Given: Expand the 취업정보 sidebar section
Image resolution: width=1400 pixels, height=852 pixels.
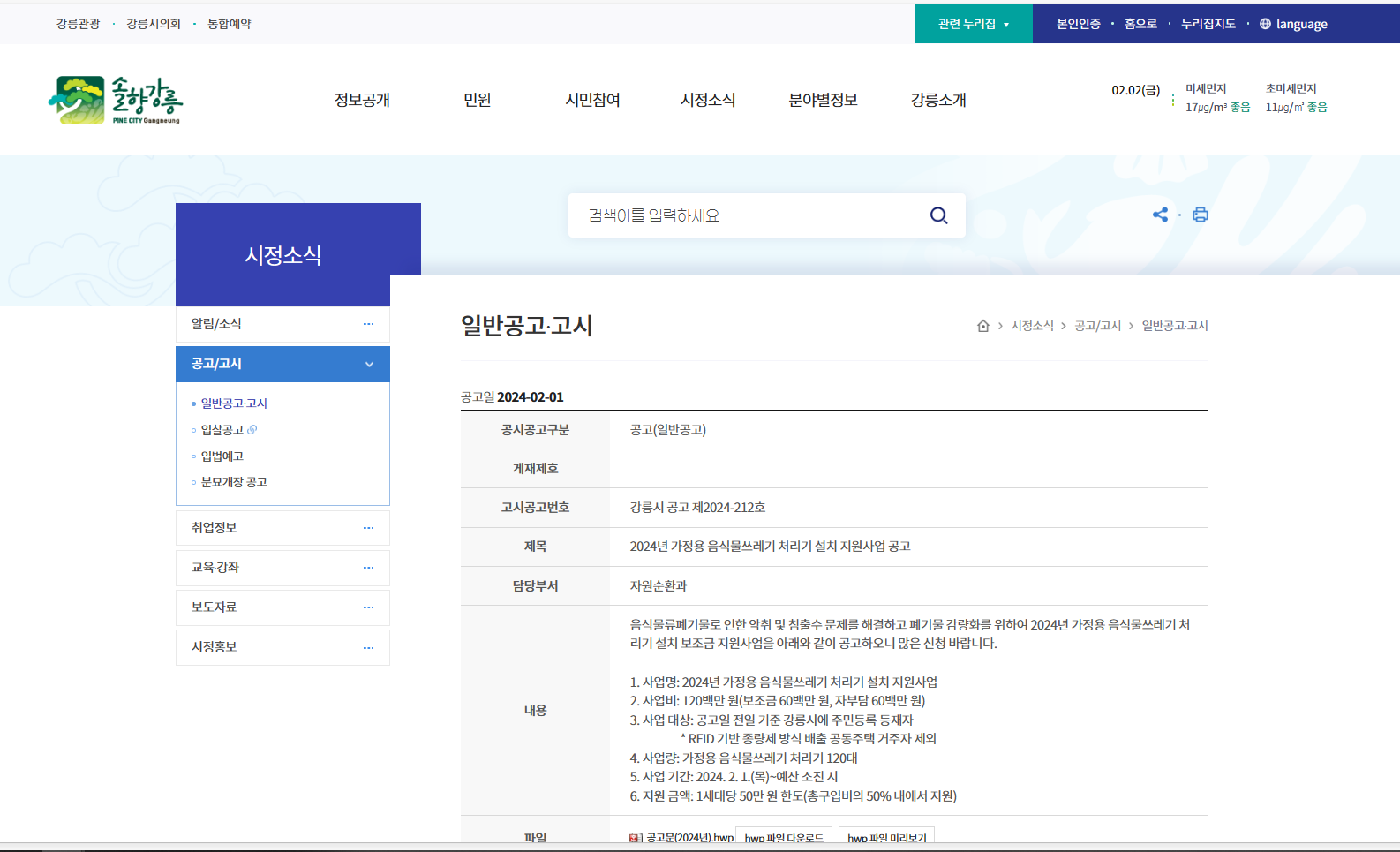Looking at the screenshot, I should [368, 528].
